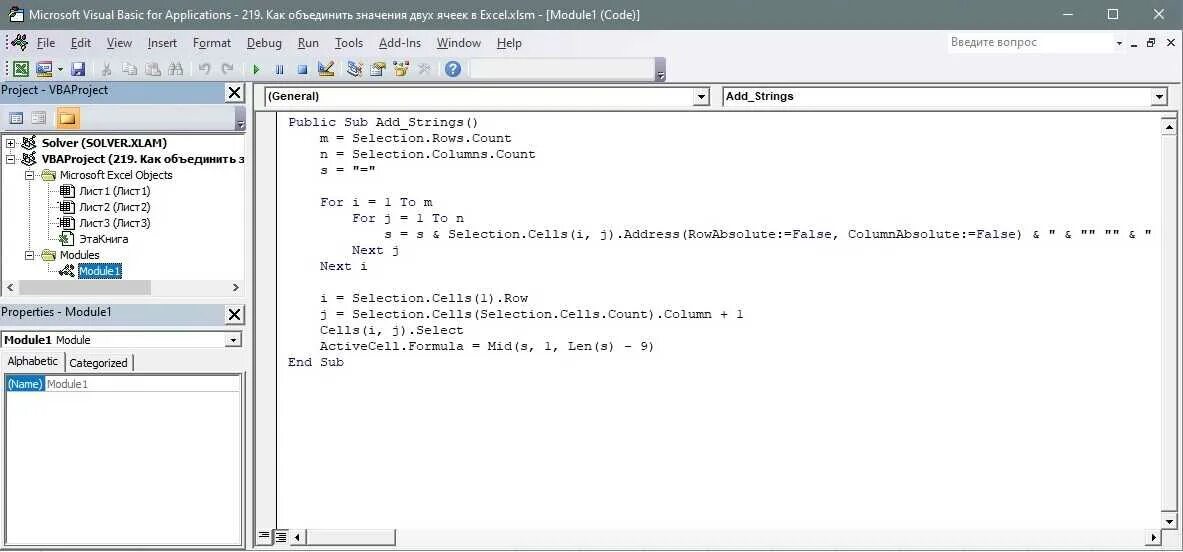Expand the Solver (SOLVER.XLAM) project node

coord(11,143)
